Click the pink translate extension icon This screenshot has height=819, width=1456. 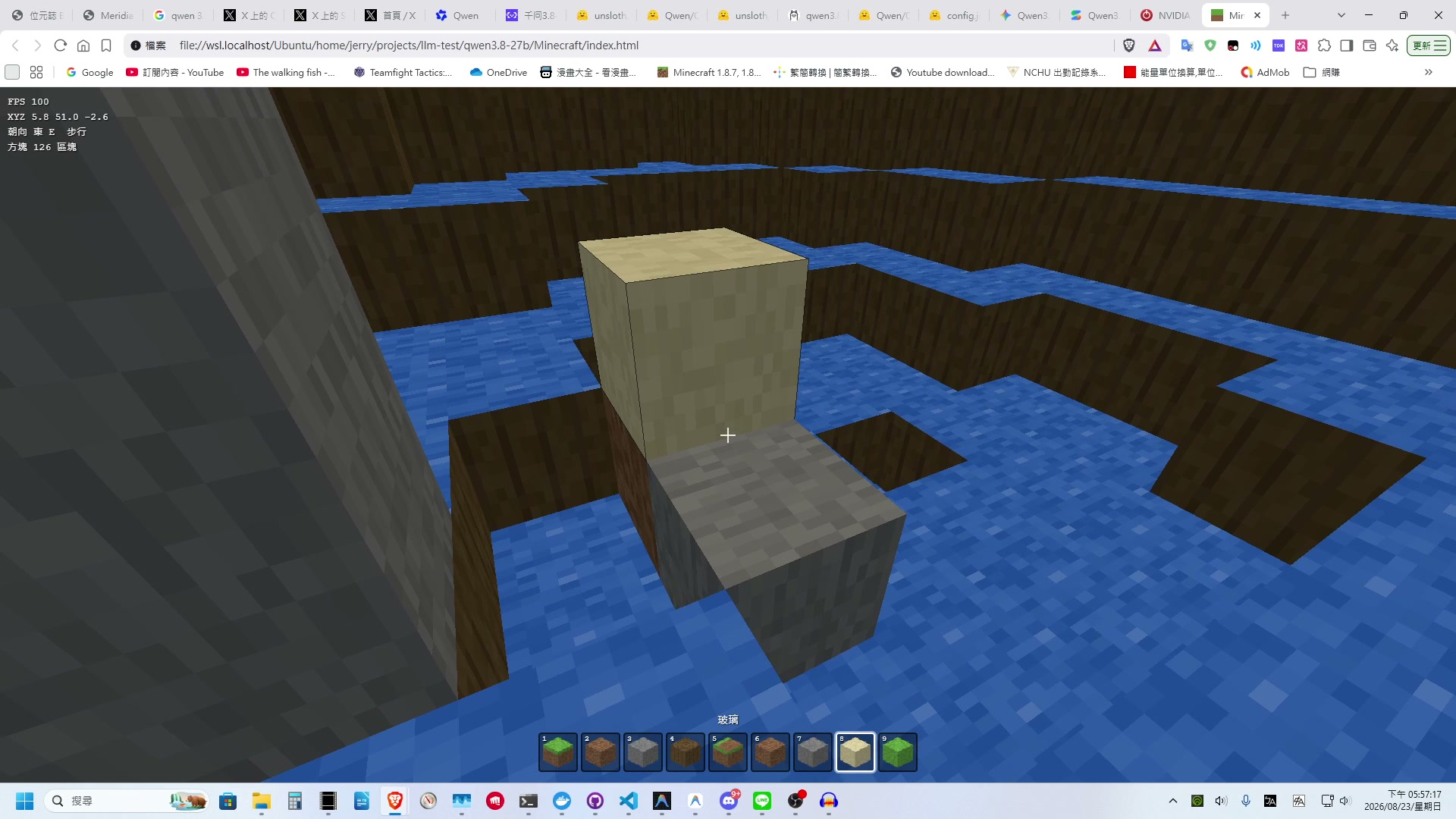[1301, 45]
